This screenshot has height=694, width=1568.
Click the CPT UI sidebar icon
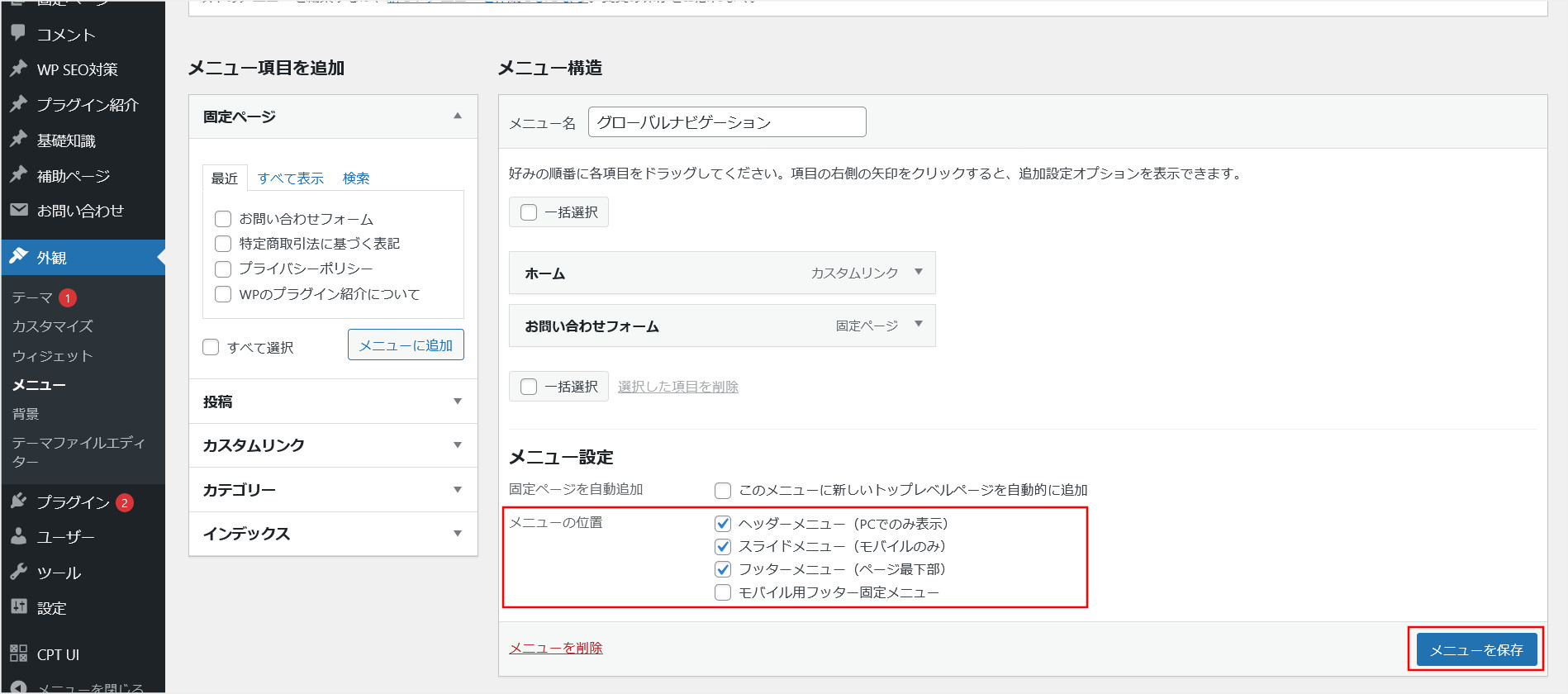[18, 654]
